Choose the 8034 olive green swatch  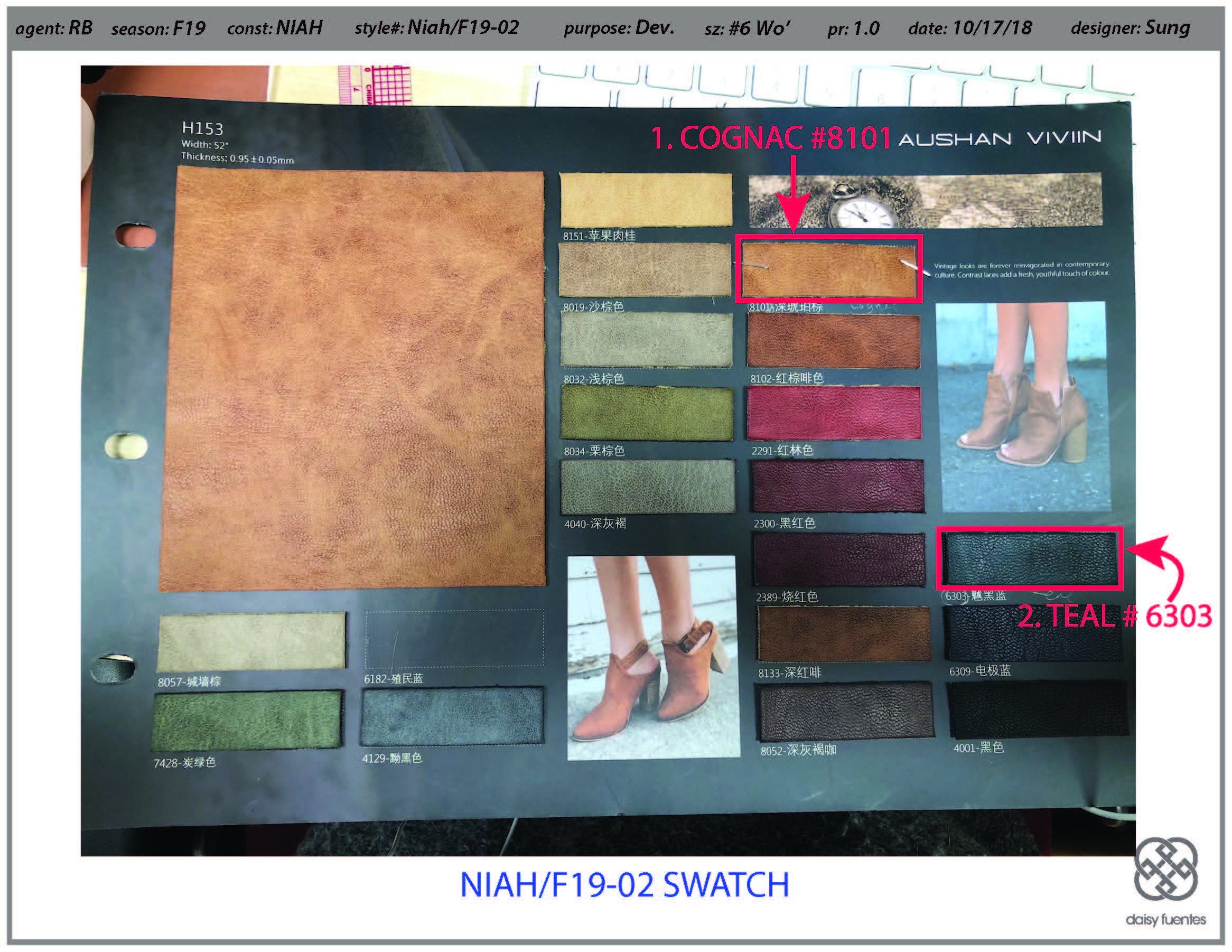point(647,414)
